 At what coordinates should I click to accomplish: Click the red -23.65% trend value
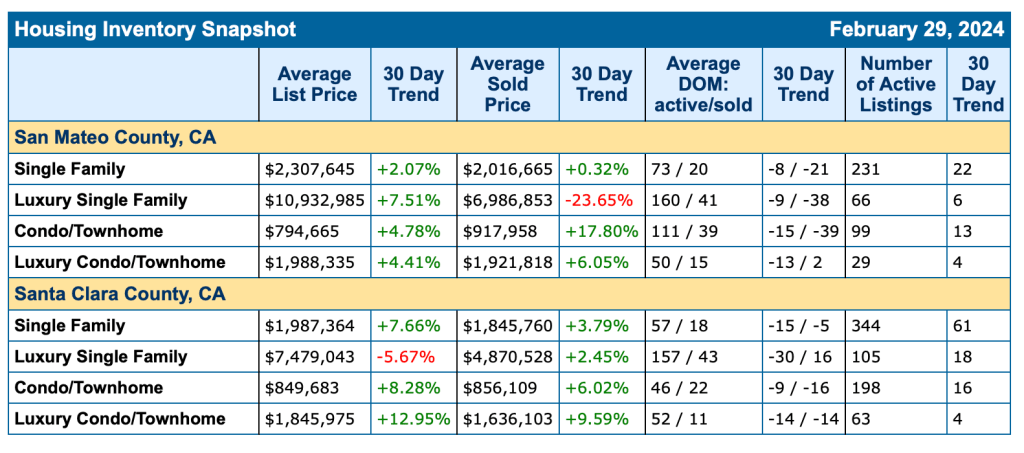point(599,200)
